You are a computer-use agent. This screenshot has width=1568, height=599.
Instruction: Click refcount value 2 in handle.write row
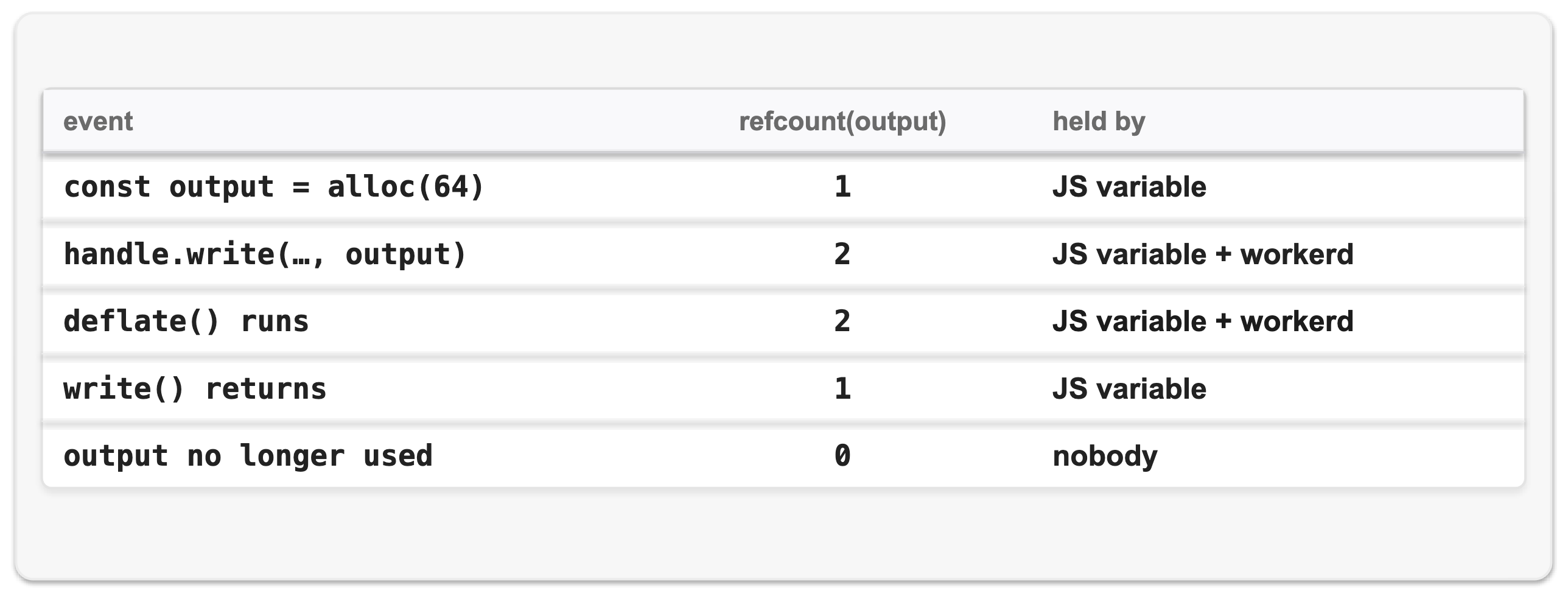[842, 254]
